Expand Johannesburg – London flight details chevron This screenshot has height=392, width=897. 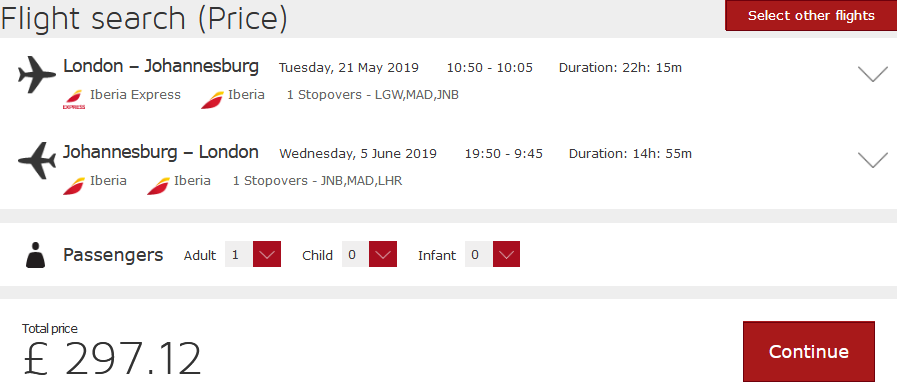coord(873,160)
